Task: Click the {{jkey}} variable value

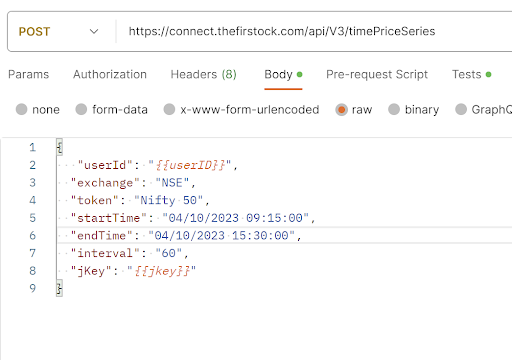Action: click(162, 271)
